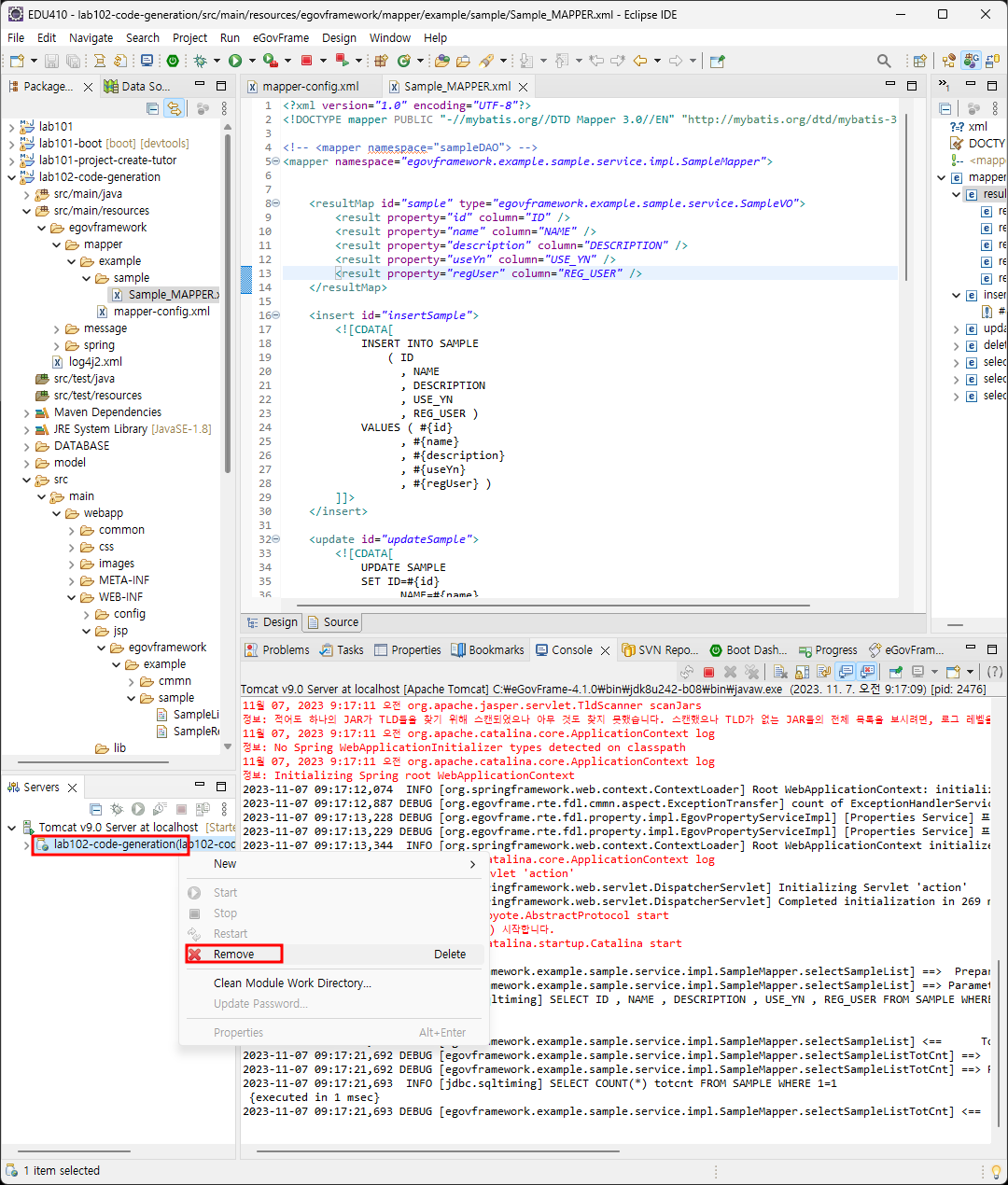Screen dimensions: 1008x1185
Task: Toggle Word Wrap in Console toolbar
Action: (x=823, y=672)
